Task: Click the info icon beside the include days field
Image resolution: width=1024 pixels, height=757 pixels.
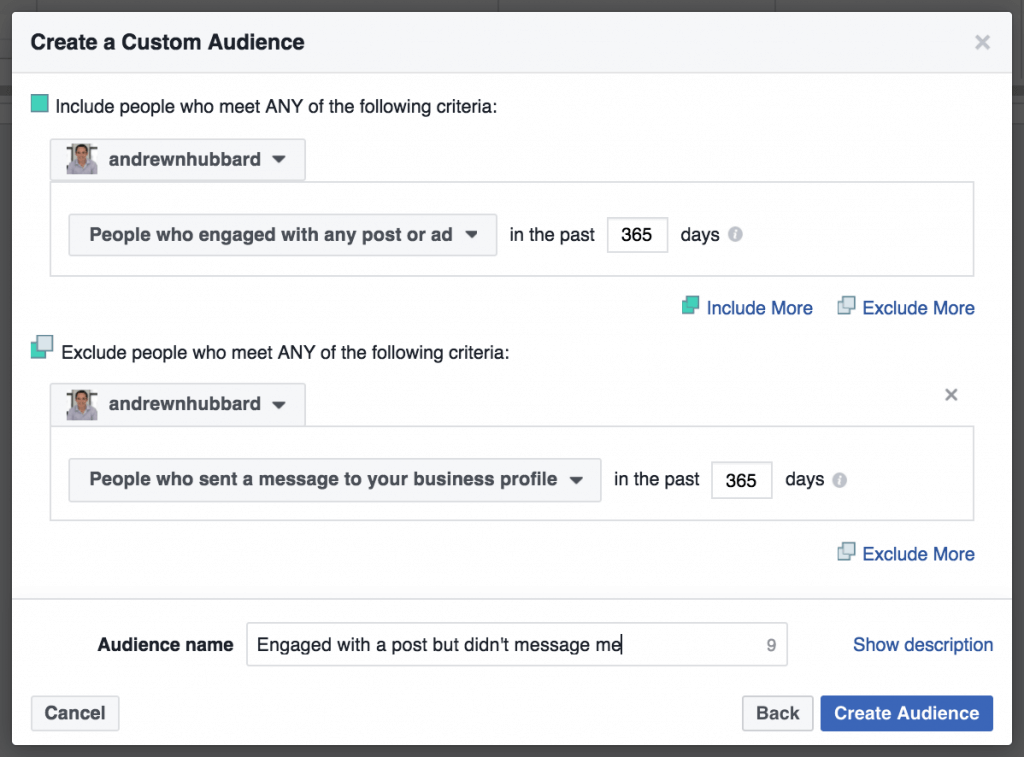Action: point(736,234)
